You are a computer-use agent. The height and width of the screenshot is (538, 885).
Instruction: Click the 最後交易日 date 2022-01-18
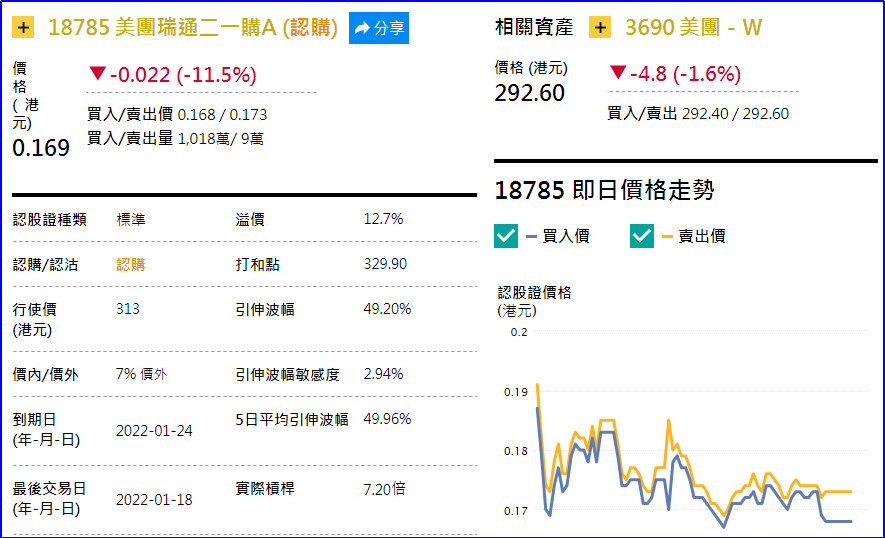pos(154,499)
